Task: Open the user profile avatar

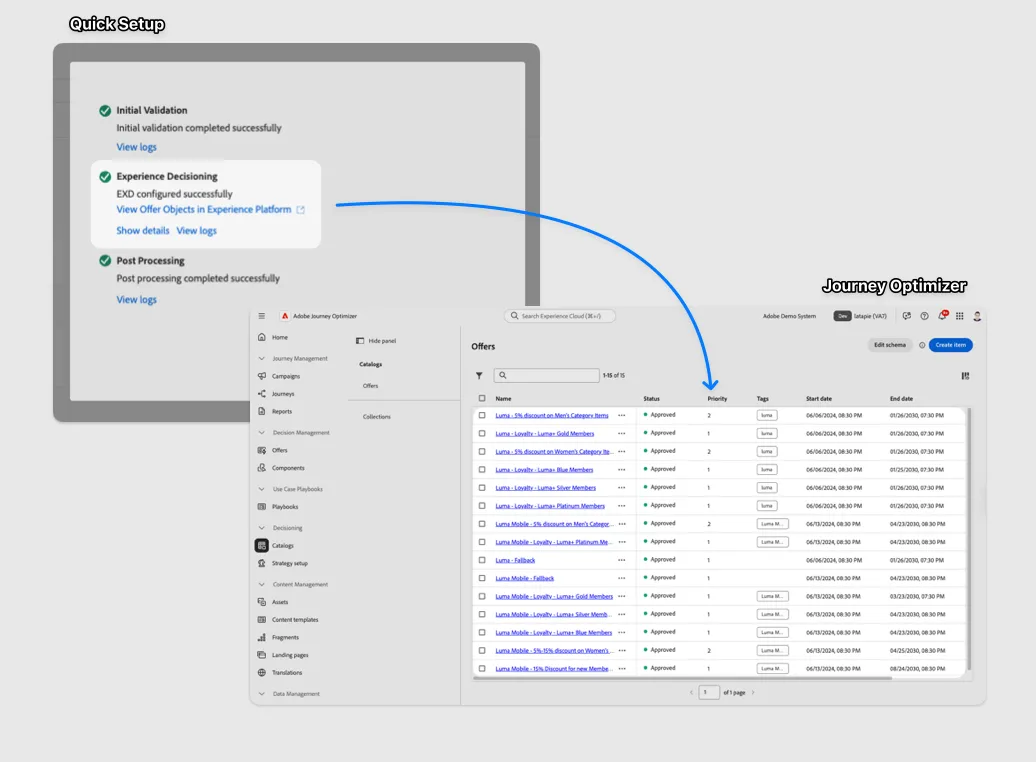Action: click(977, 317)
